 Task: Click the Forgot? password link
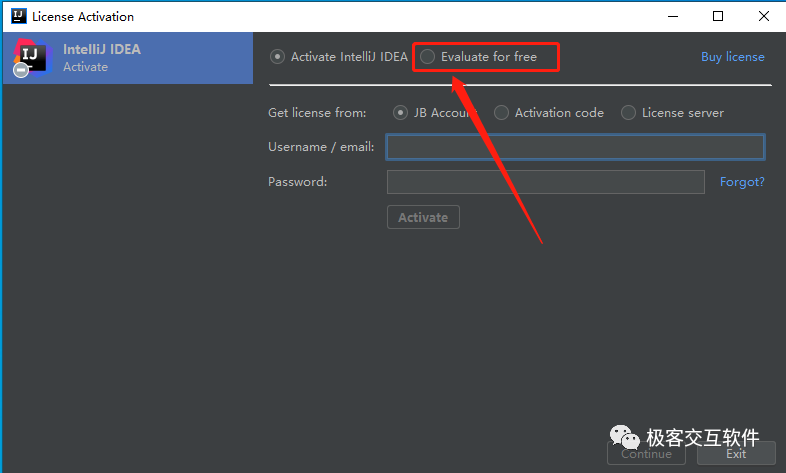(742, 182)
